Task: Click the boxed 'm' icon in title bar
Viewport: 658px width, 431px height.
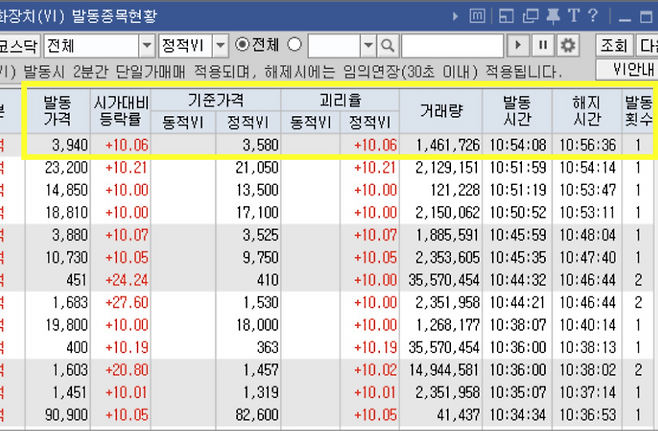Action: [x=476, y=15]
